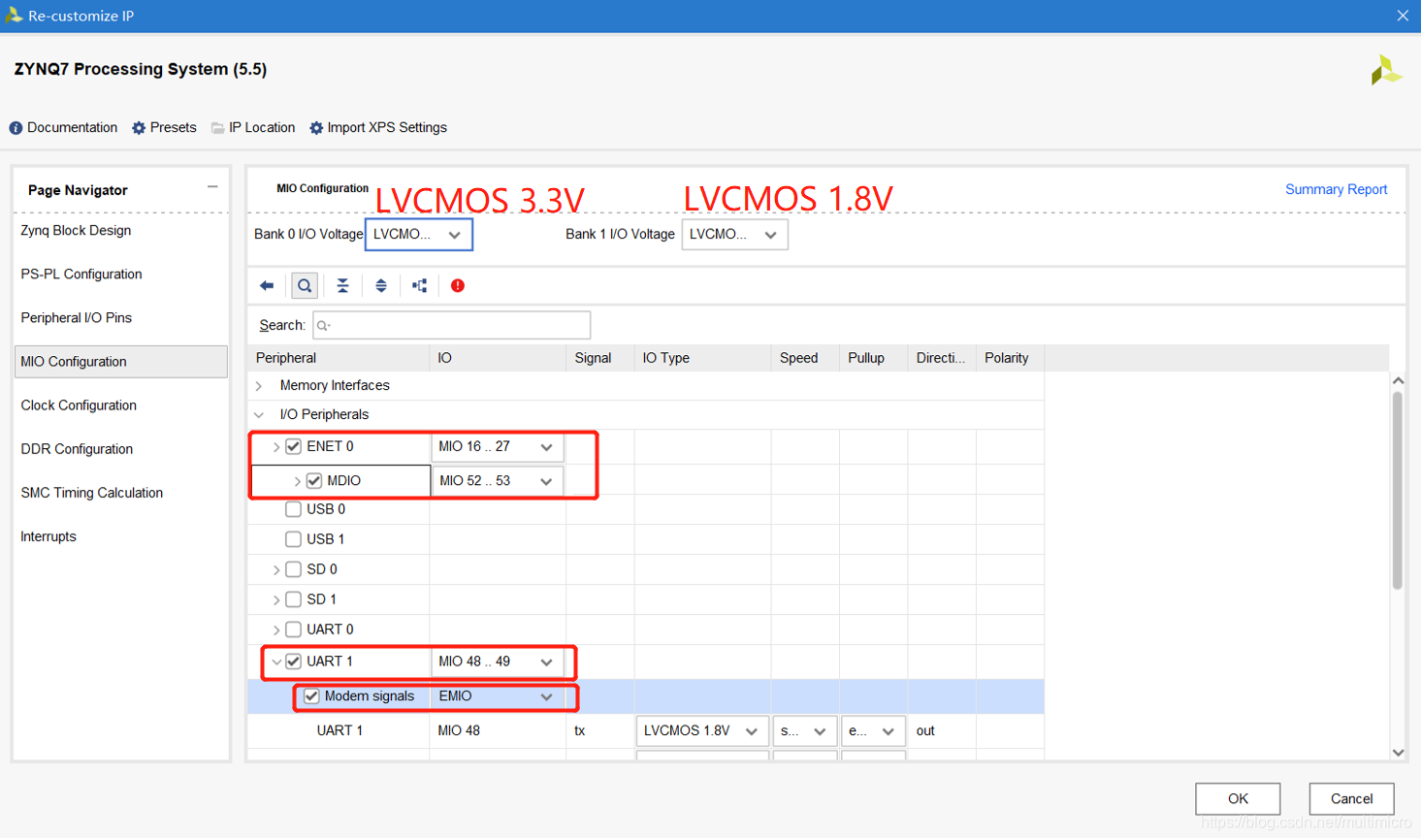Screen dimensions: 1421x840
Task: Open the ENET 0 MIO 16..27 dropdown
Action: (497, 447)
